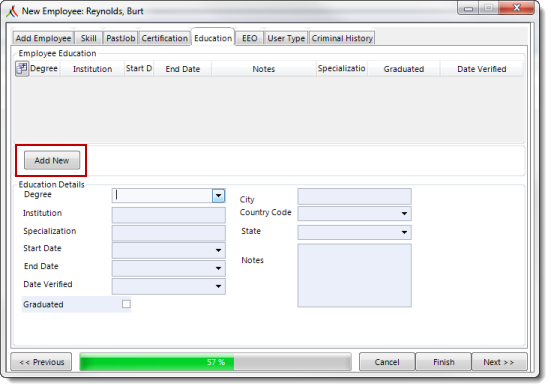
Task: Click the application logo in title bar
Action: click(x=12, y=11)
